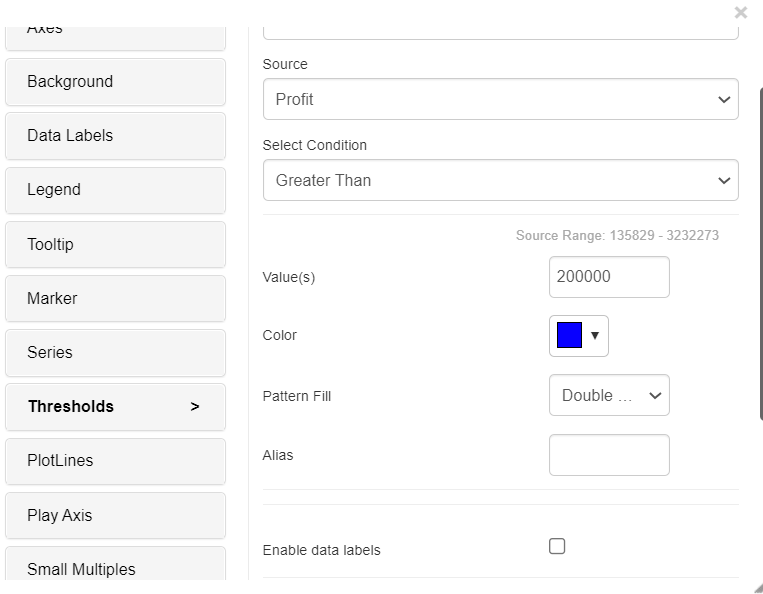Image resolution: width=763 pixels, height=594 pixels.
Task: Expand the Pattern Fill dropdown
Action: [x=609, y=396]
